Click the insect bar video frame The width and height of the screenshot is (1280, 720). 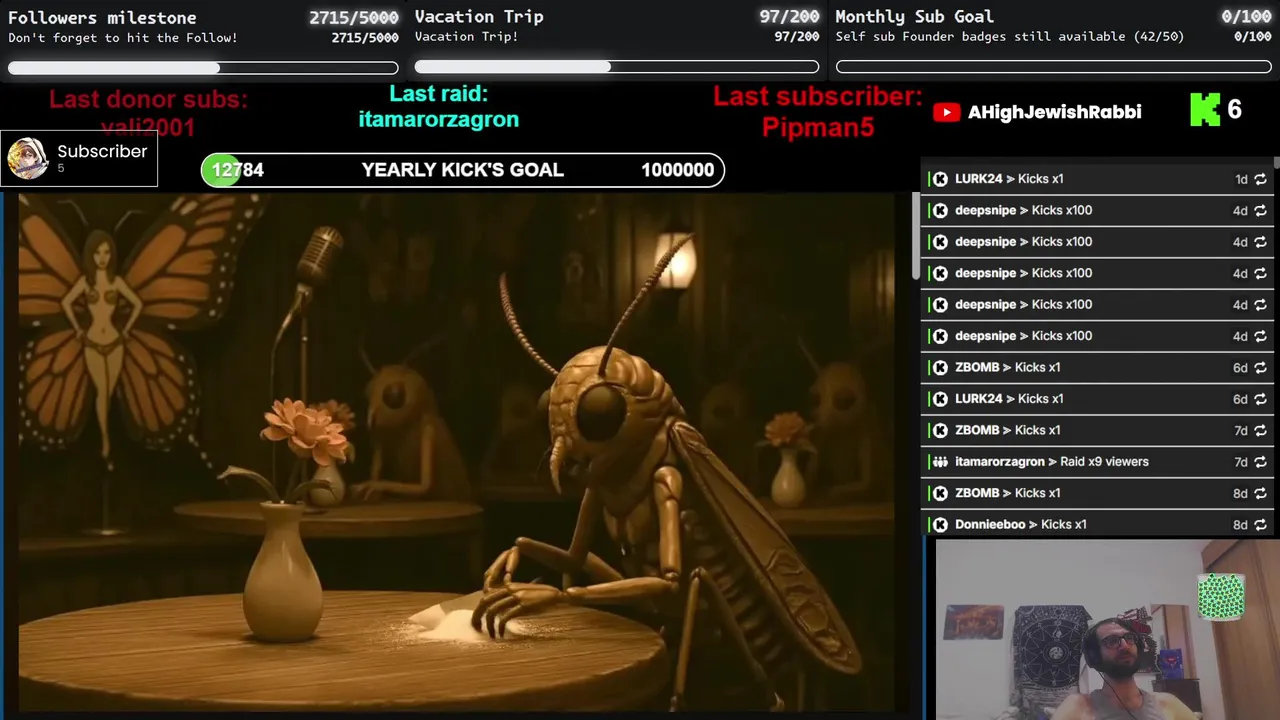[456, 452]
